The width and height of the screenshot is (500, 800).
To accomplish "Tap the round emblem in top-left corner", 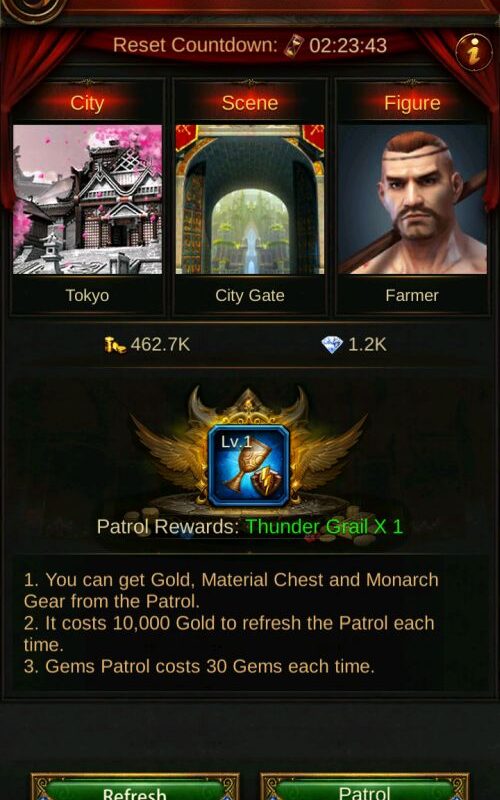I will [x=34, y=8].
